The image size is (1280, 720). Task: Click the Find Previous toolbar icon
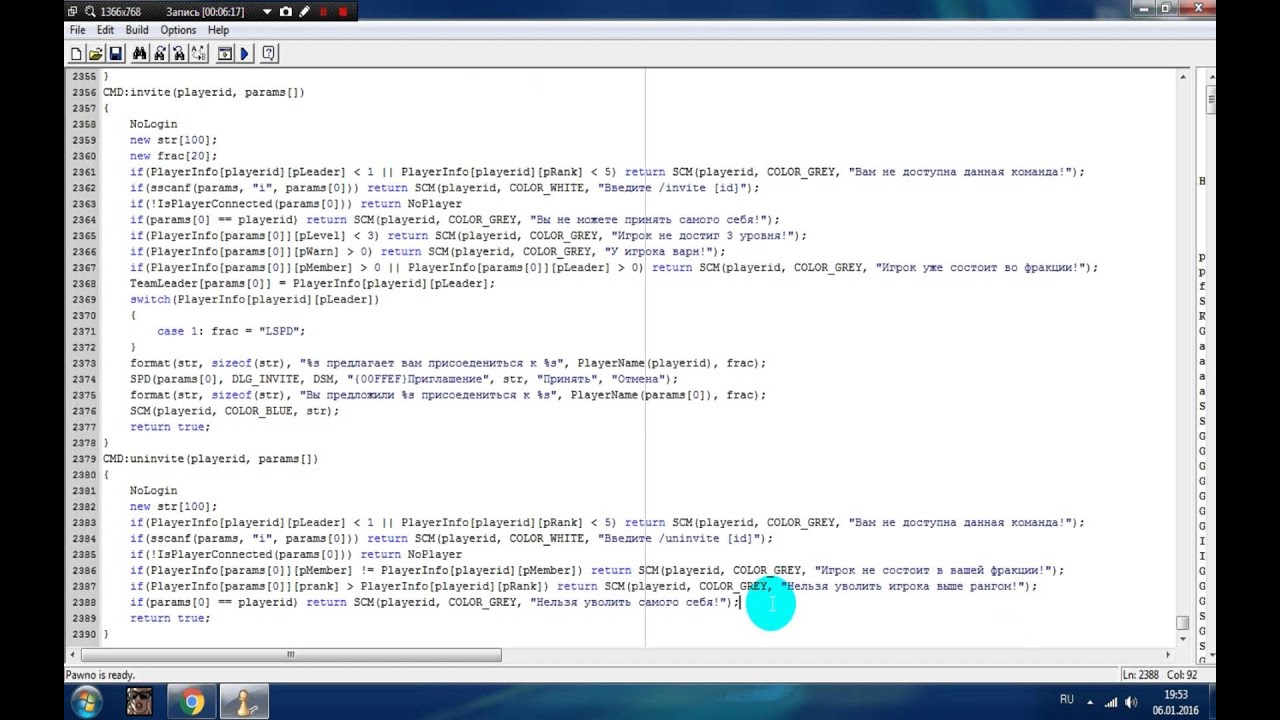pyautogui.click(x=178, y=54)
